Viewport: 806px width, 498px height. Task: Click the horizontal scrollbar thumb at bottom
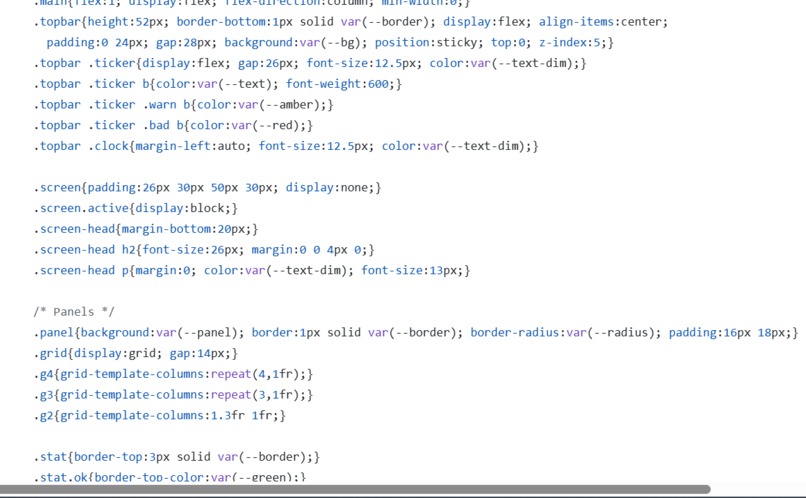point(355,489)
